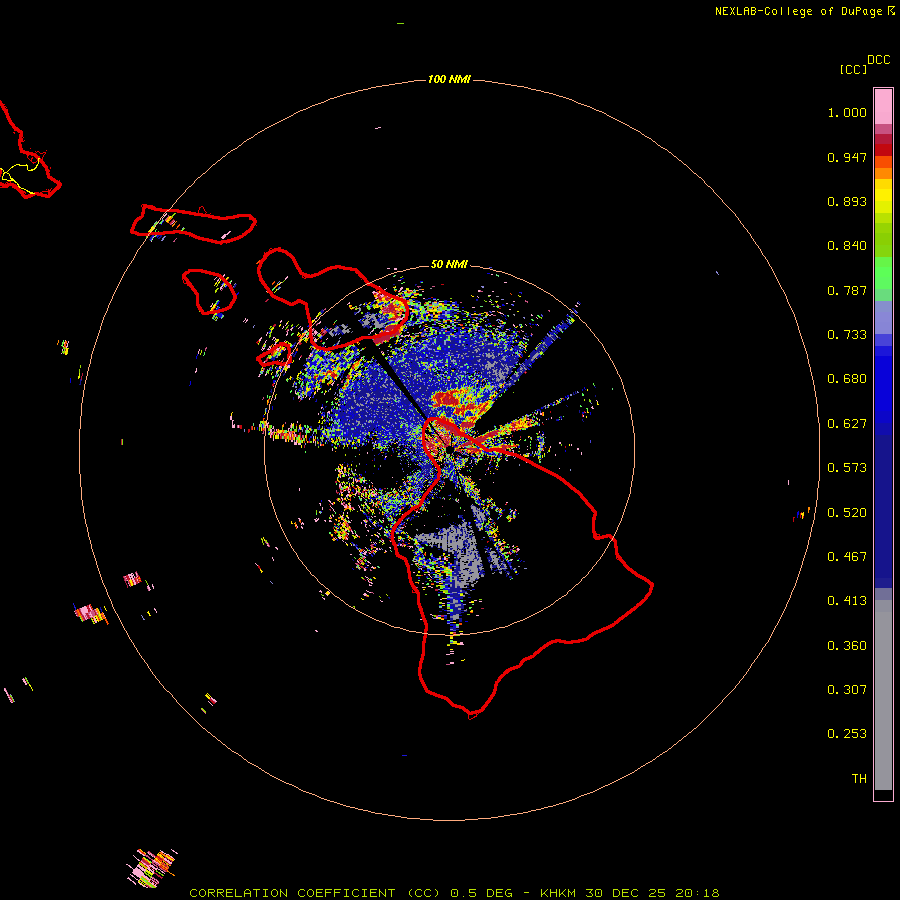This screenshot has width=900, height=900.
Task: Click the 0.573 color scale value
Action: (847, 468)
